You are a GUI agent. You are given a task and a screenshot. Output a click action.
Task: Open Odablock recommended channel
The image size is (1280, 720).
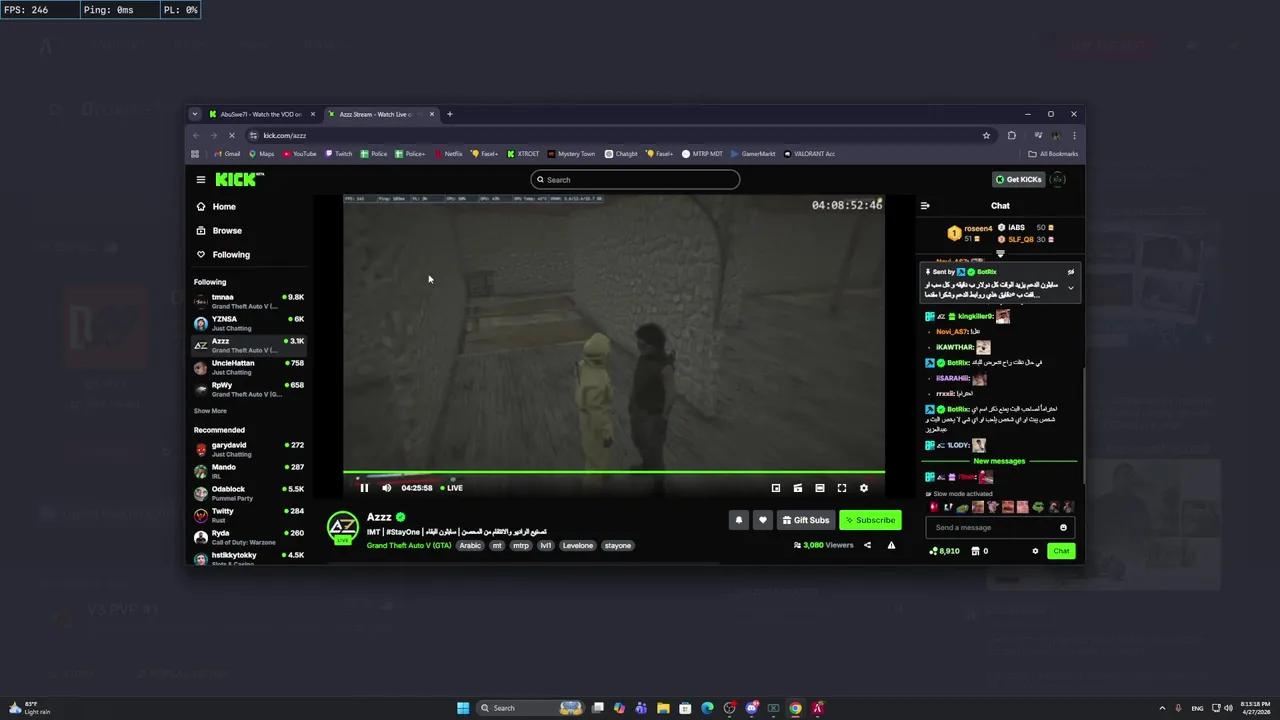(x=249, y=493)
